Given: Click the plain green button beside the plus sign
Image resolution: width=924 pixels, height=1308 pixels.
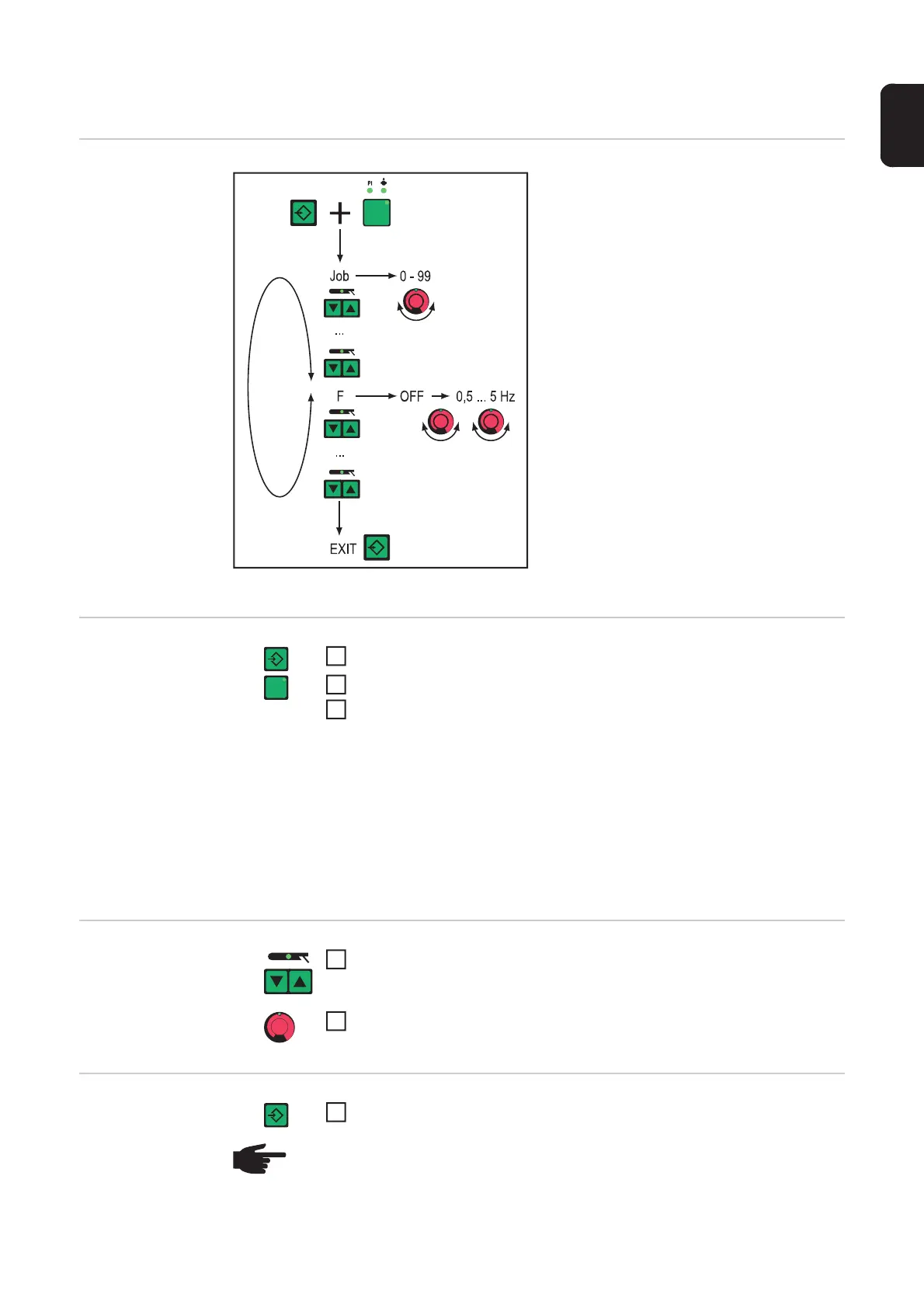Looking at the screenshot, I should 377,213.
